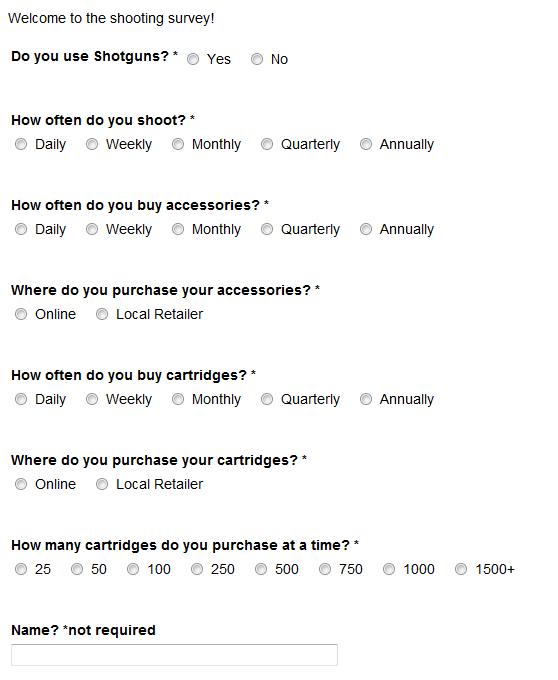This screenshot has height=680, width=558.
Task: Choose Online for purchasing cartridges
Action: click(21, 484)
